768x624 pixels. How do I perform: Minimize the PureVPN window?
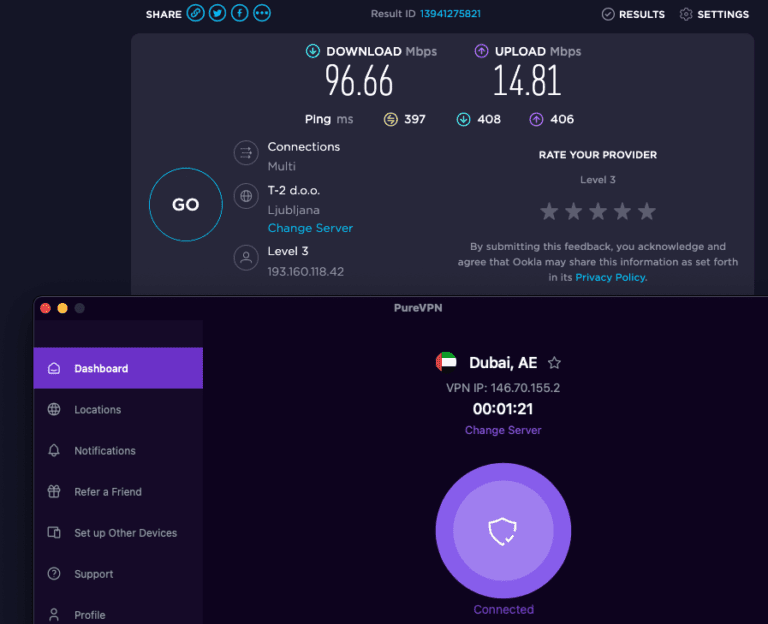click(x=63, y=308)
